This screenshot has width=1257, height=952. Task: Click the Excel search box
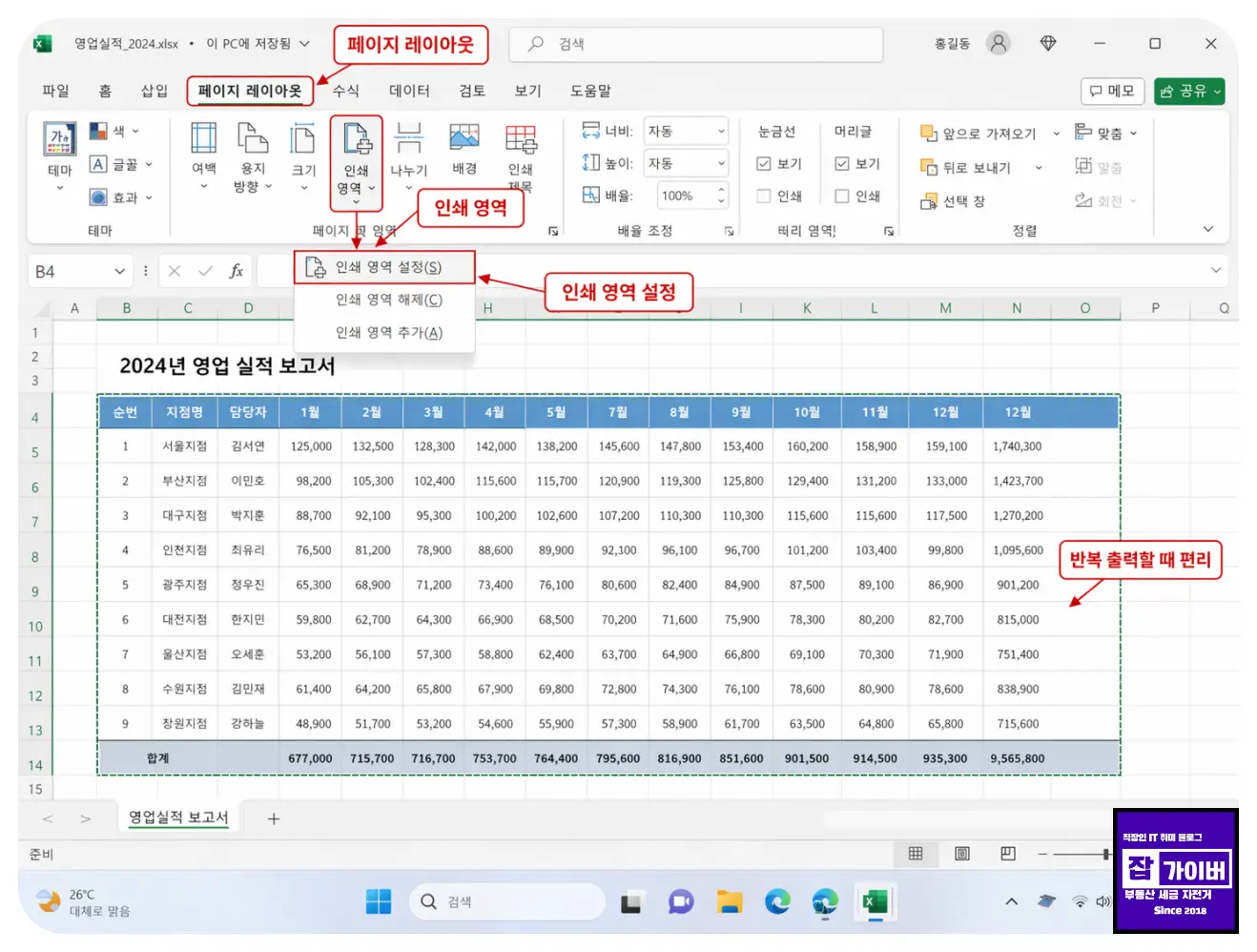pos(696,44)
